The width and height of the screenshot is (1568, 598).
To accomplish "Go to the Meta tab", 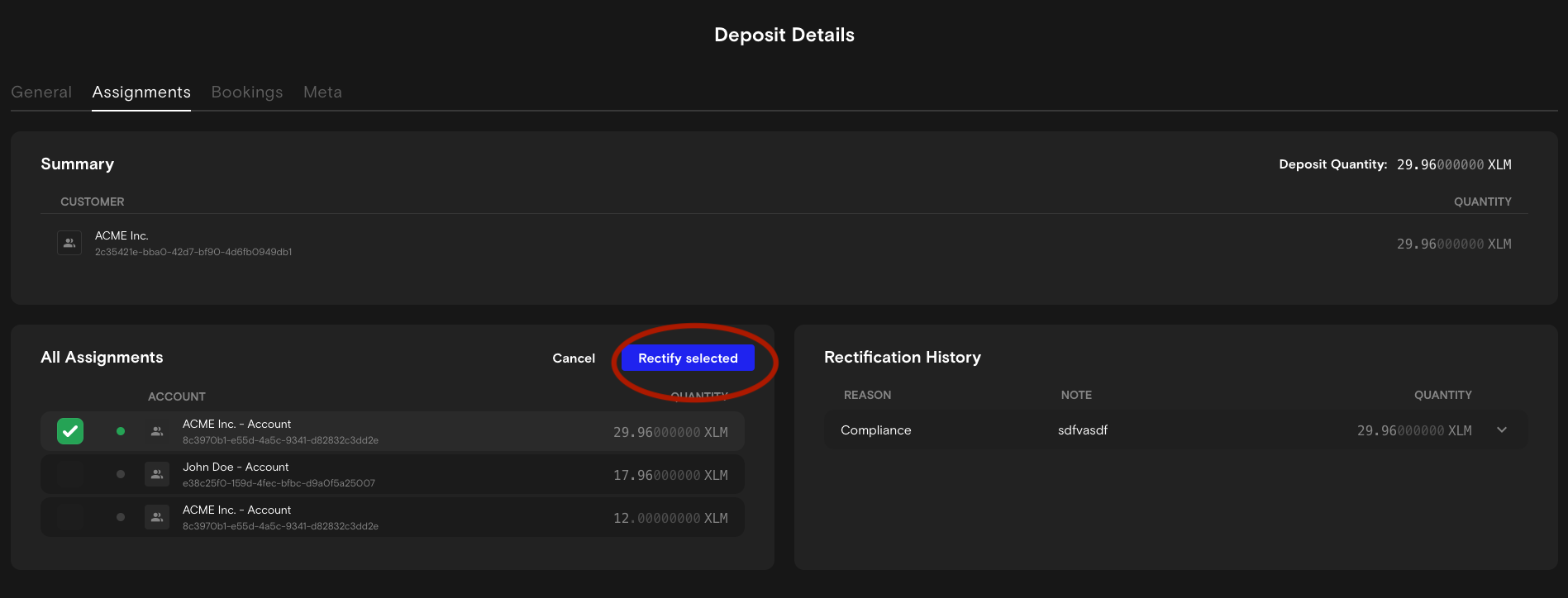I will pyautogui.click(x=322, y=93).
